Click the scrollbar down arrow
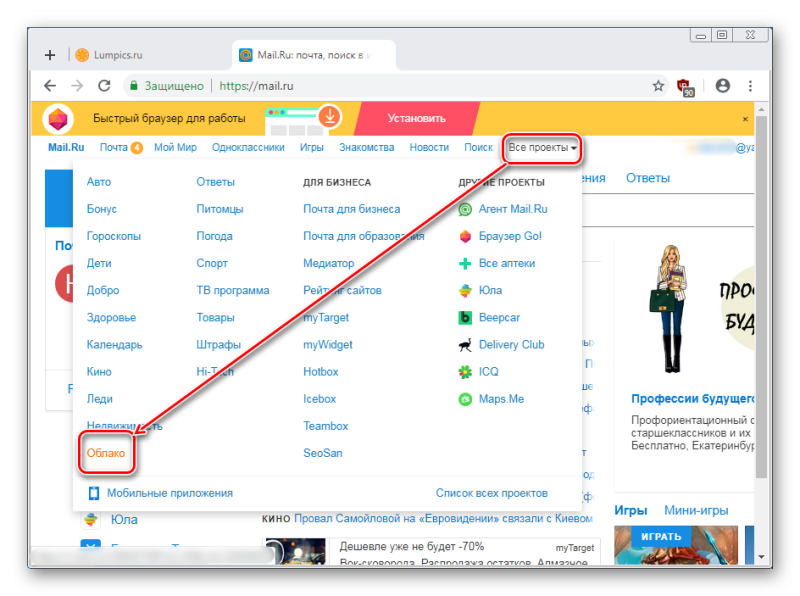Screen dimensions: 800x596 pos(761,557)
